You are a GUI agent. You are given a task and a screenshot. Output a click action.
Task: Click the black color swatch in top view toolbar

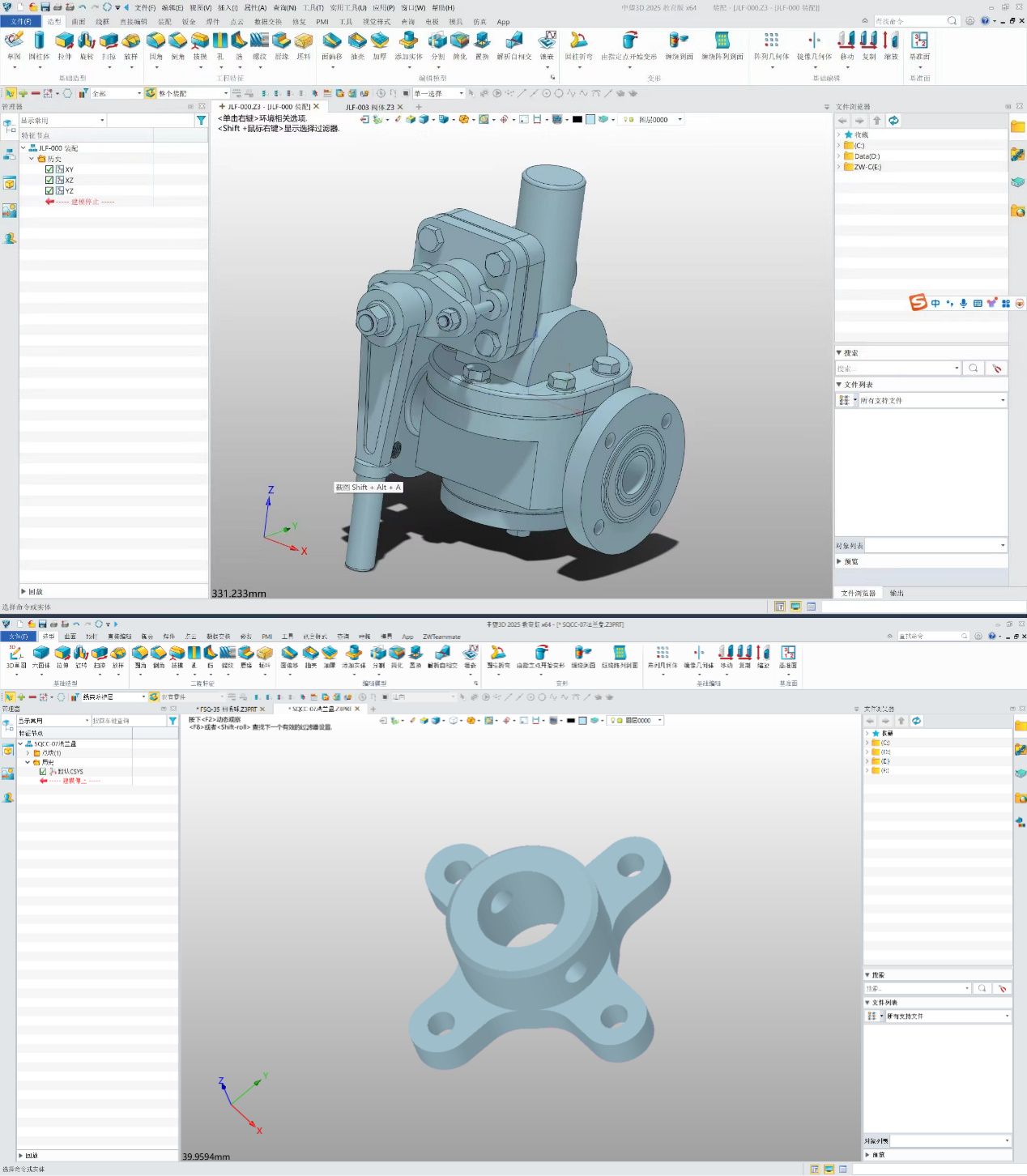tap(577, 120)
